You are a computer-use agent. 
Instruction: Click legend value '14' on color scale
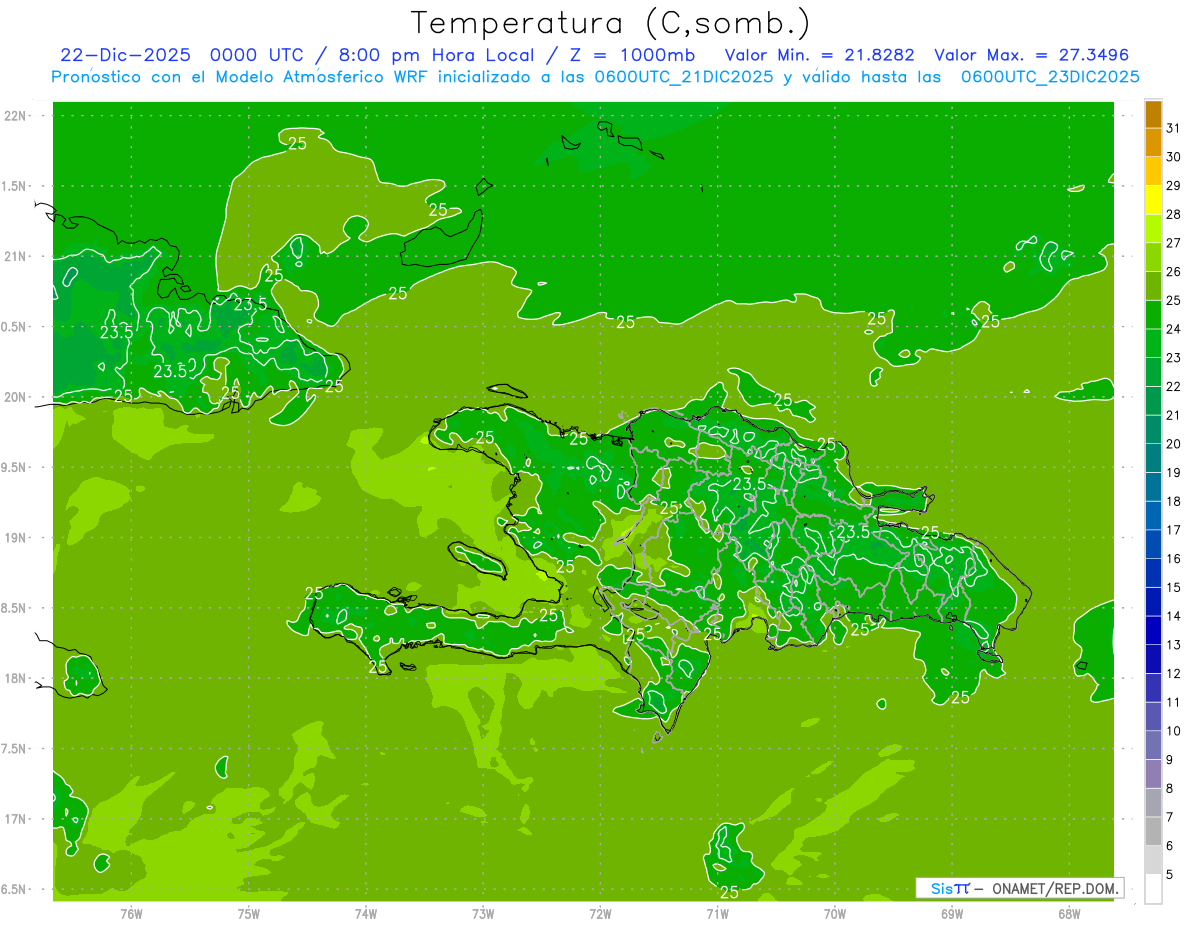[1174, 616]
